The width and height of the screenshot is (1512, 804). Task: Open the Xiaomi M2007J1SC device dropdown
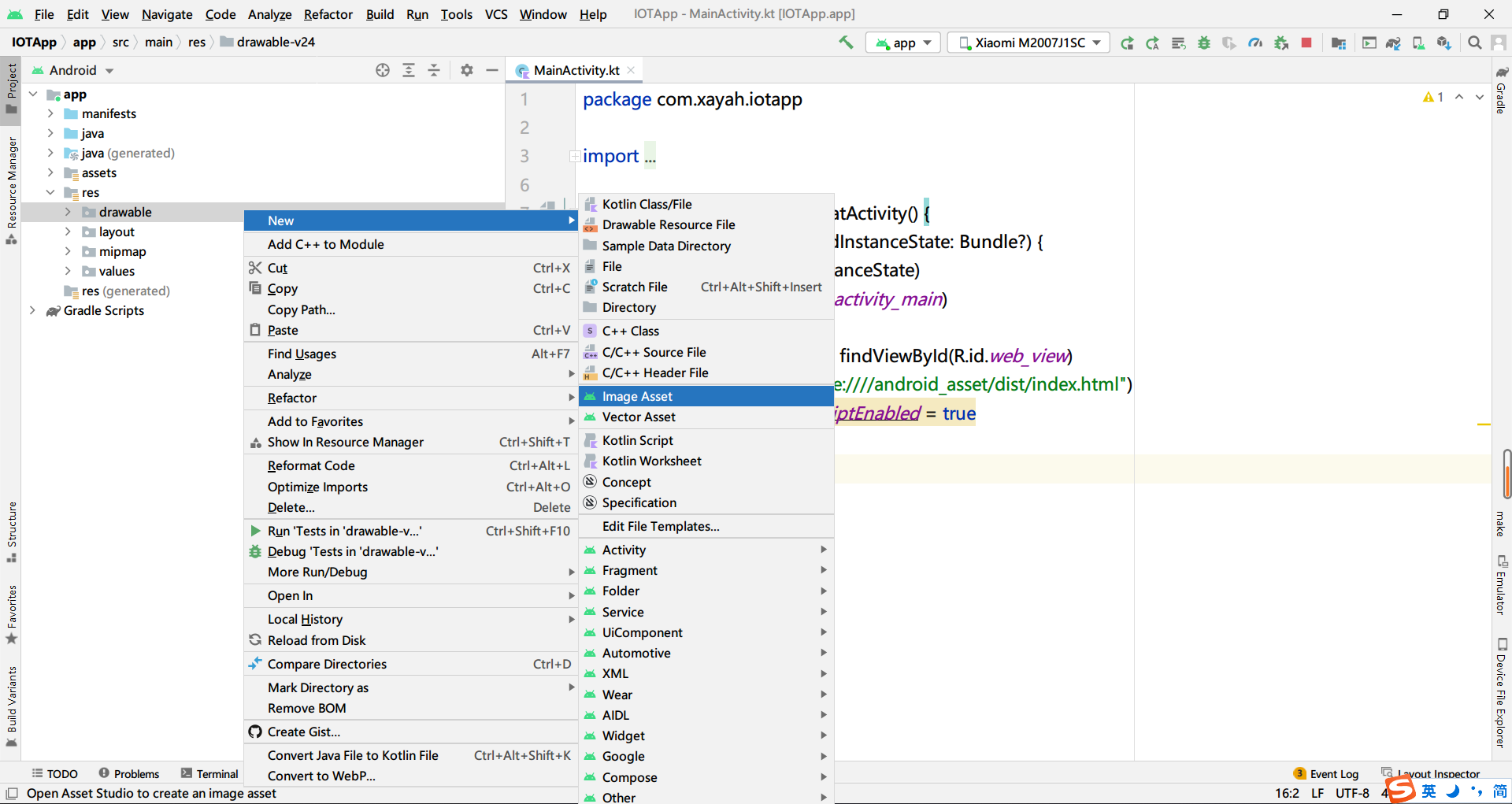coord(1028,43)
